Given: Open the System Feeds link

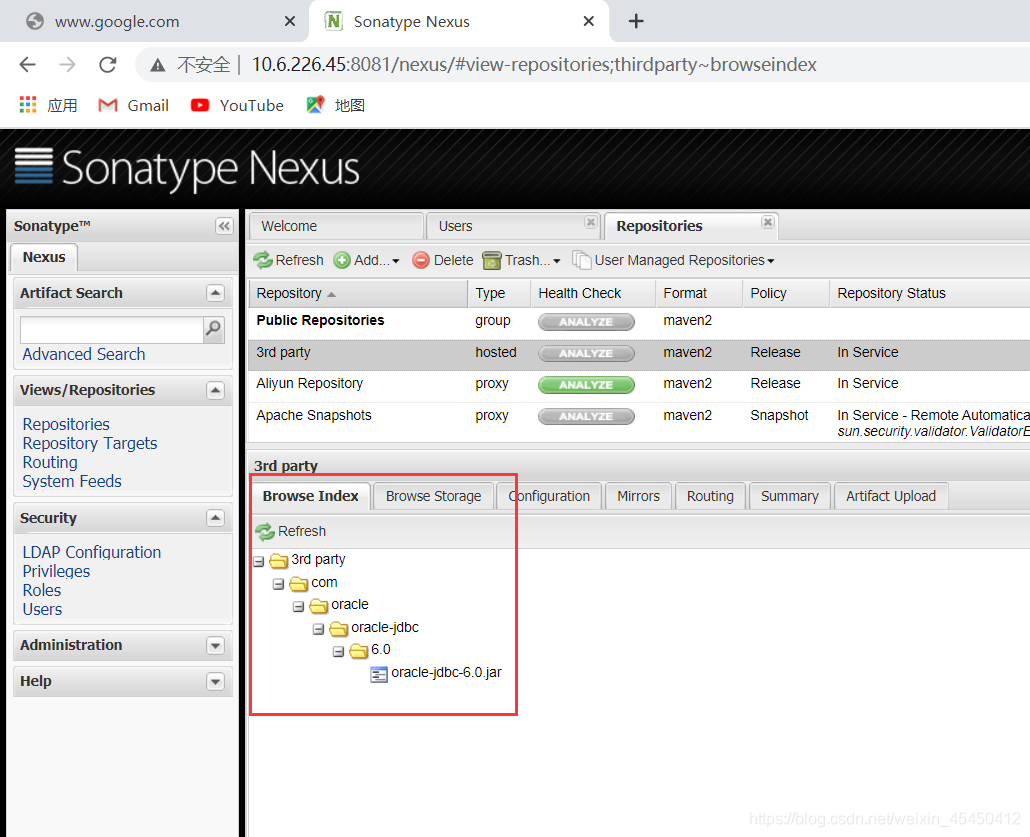Looking at the screenshot, I should (x=72, y=482).
